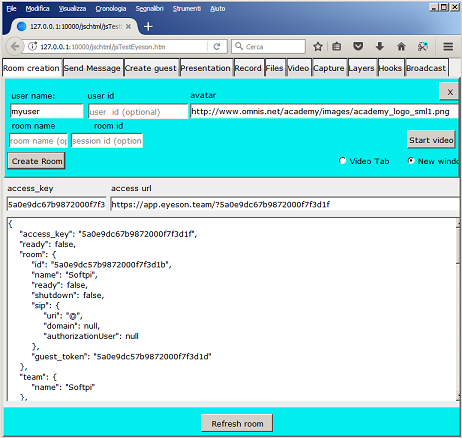
Task: Click the "team": { line
Action: pos(38,377)
